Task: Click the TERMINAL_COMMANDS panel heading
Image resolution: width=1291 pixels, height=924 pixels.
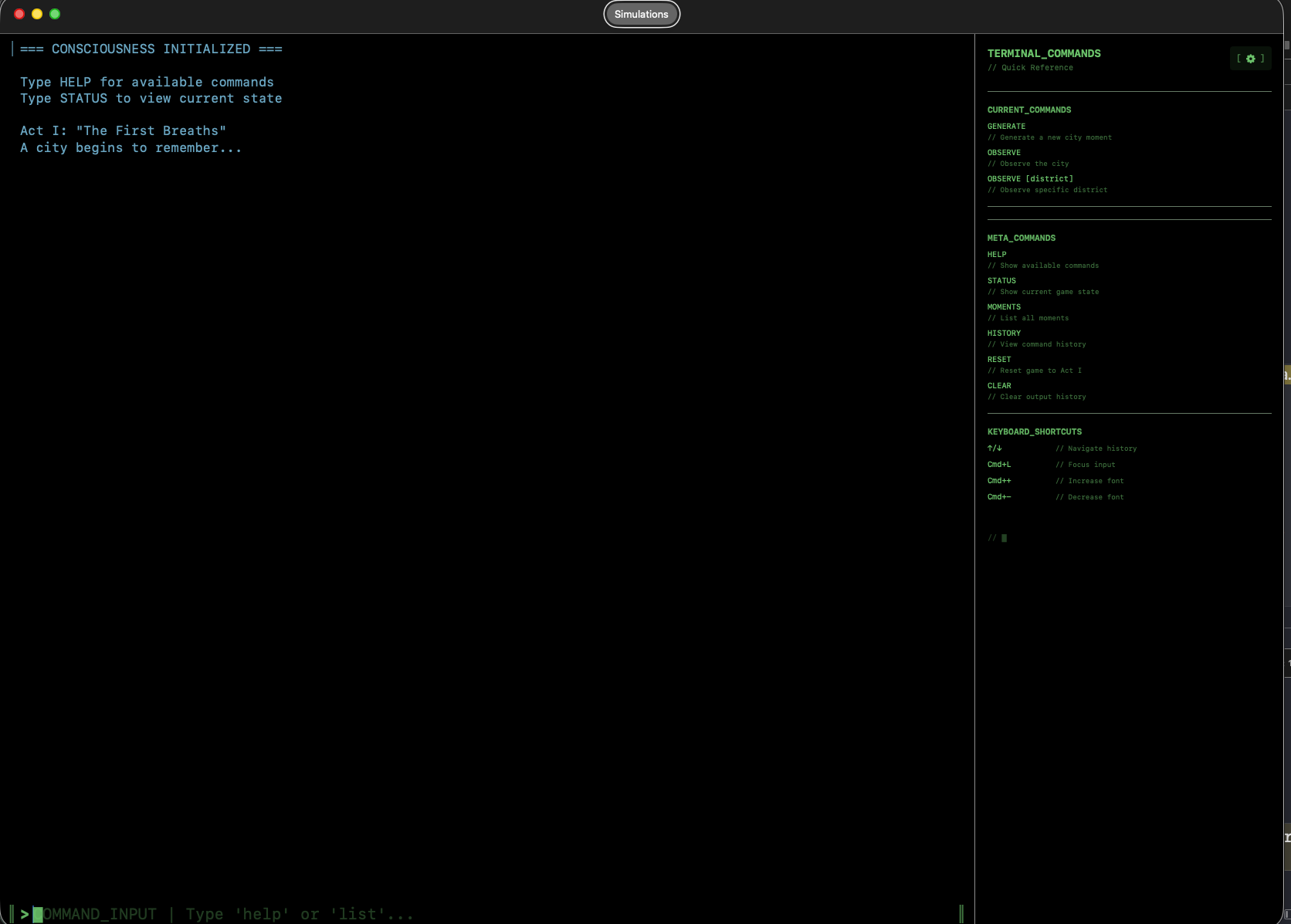Action: pos(1044,53)
